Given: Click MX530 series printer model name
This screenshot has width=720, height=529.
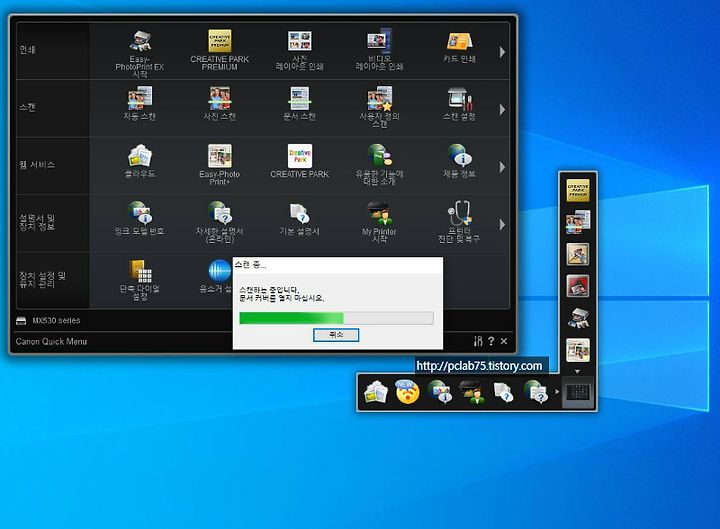Looking at the screenshot, I should point(56,321).
